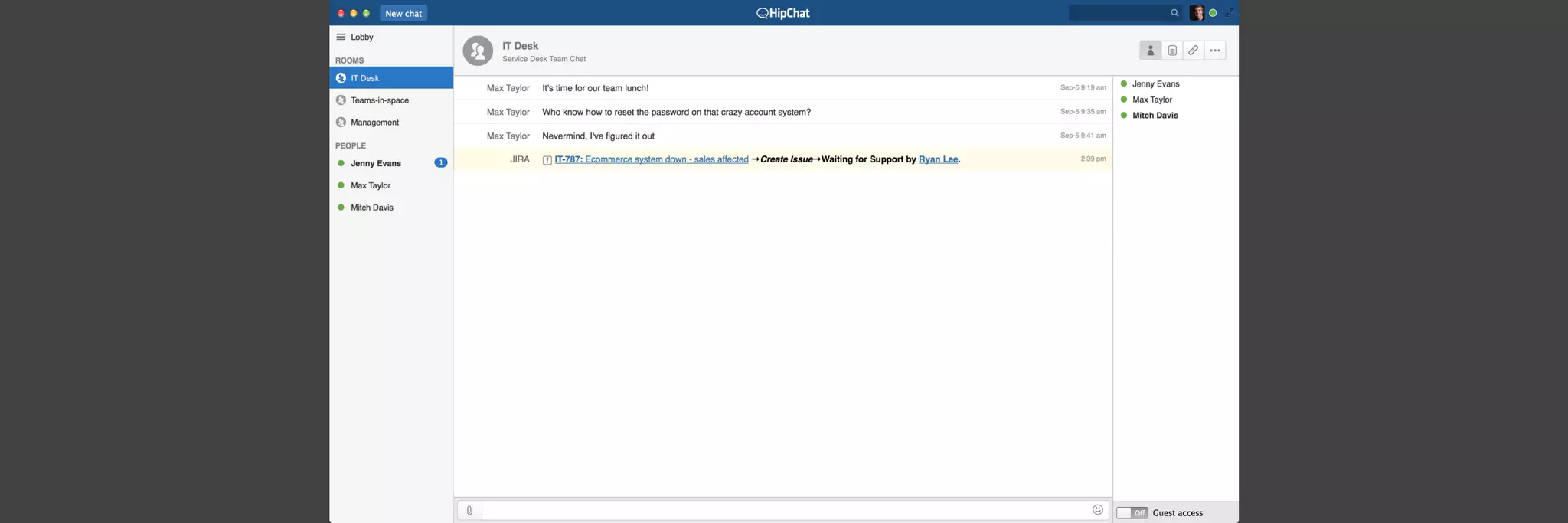Image resolution: width=1568 pixels, height=523 pixels.
Task: Select the IT Desk room in sidebar
Action: click(x=391, y=78)
